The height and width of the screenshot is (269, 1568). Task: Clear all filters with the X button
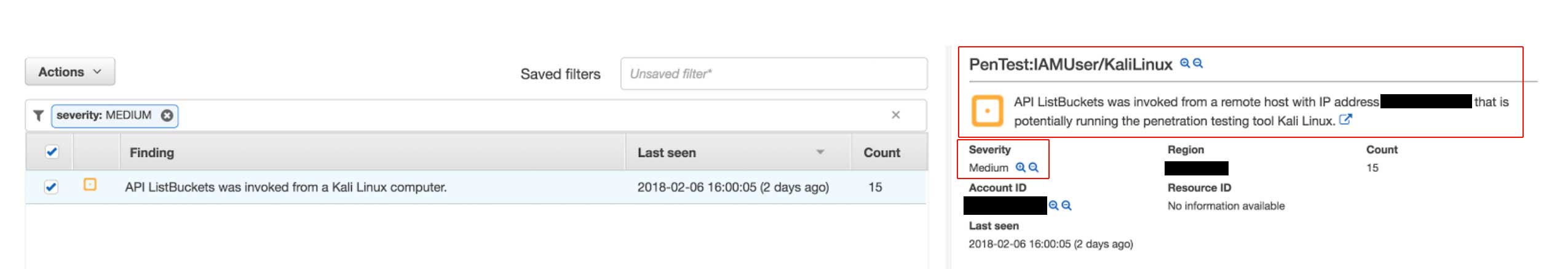(895, 115)
